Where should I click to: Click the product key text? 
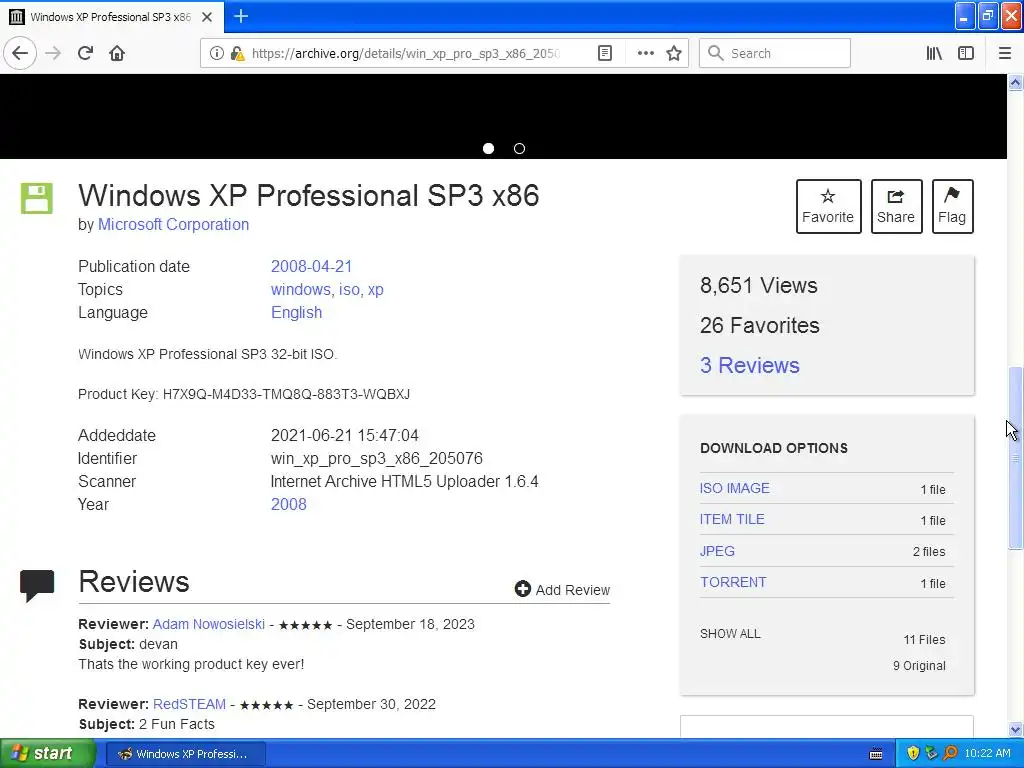pyautogui.click(x=244, y=394)
